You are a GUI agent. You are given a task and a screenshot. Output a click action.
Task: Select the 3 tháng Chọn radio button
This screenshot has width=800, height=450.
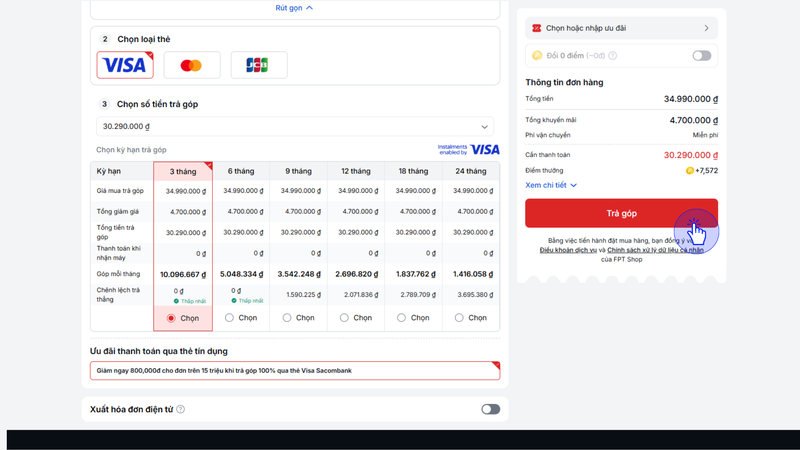(171, 318)
